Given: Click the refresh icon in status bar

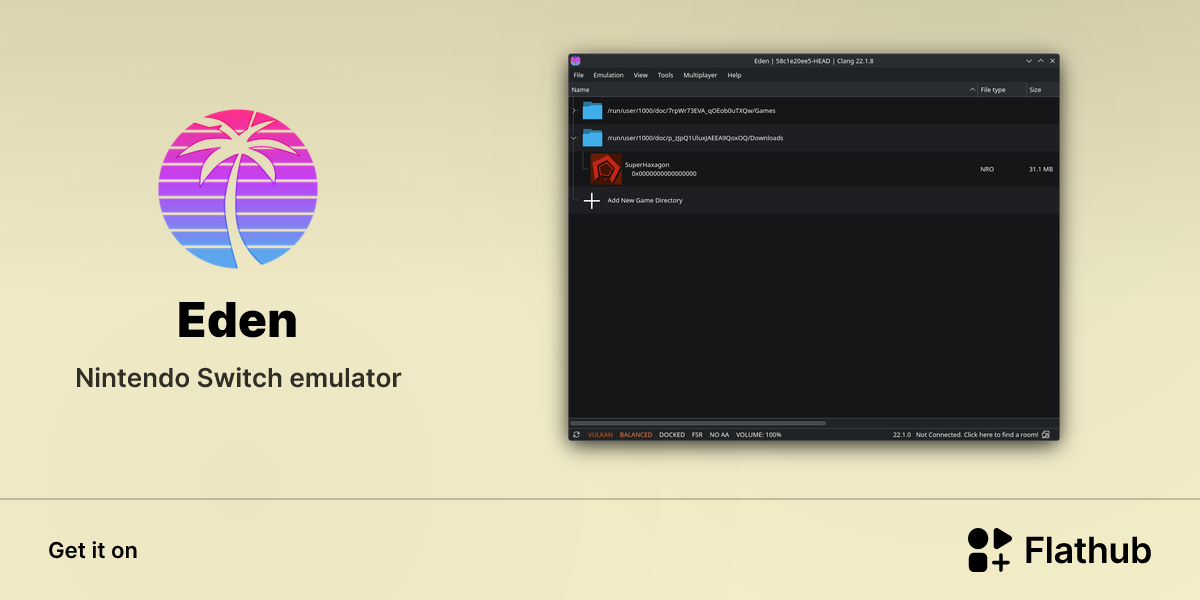Looking at the screenshot, I should coord(576,435).
